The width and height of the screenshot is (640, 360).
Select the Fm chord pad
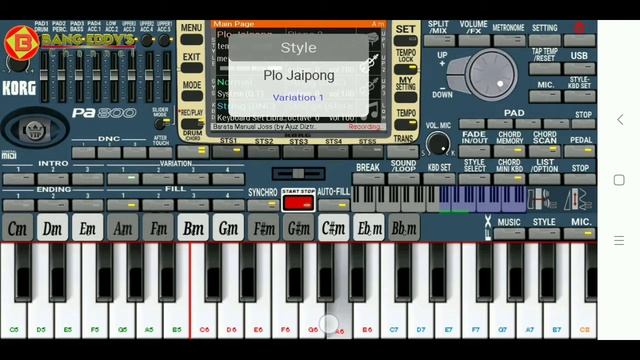click(158, 228)
